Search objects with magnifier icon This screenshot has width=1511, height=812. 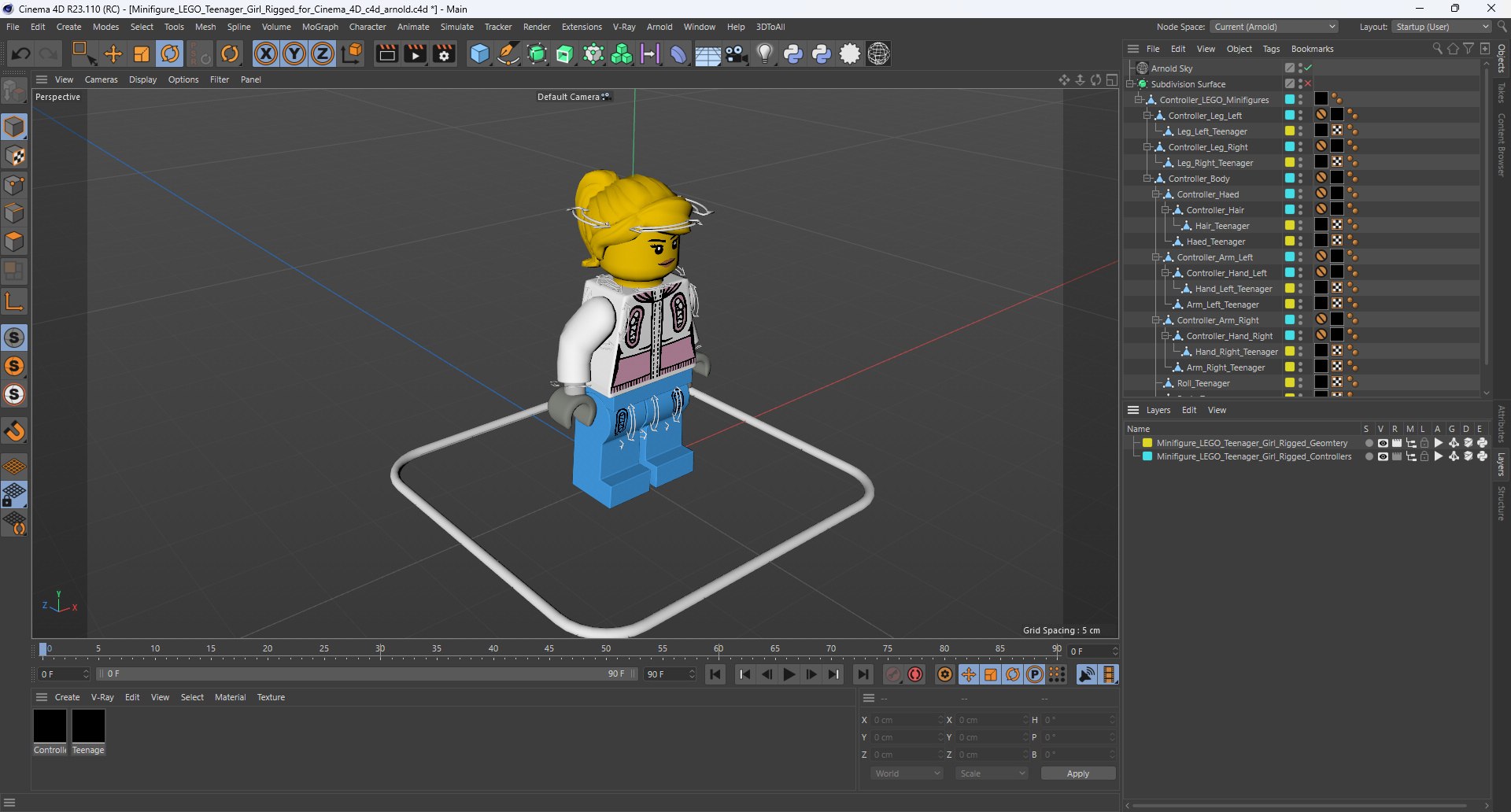(x=1437, y=49)
